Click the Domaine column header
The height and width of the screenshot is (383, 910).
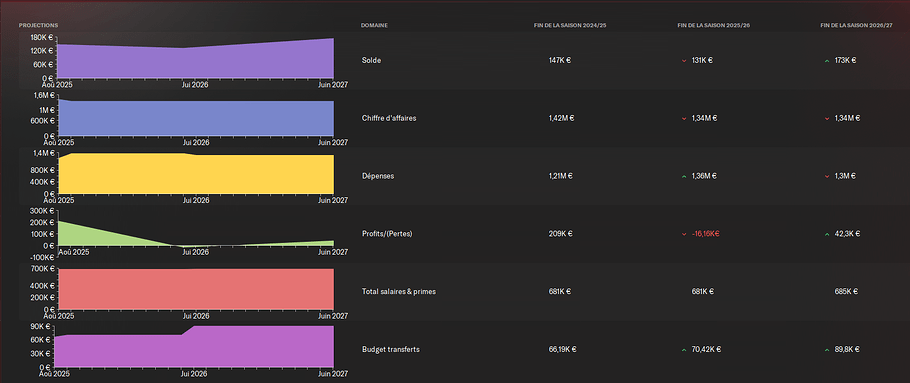[x=374, y=26]
